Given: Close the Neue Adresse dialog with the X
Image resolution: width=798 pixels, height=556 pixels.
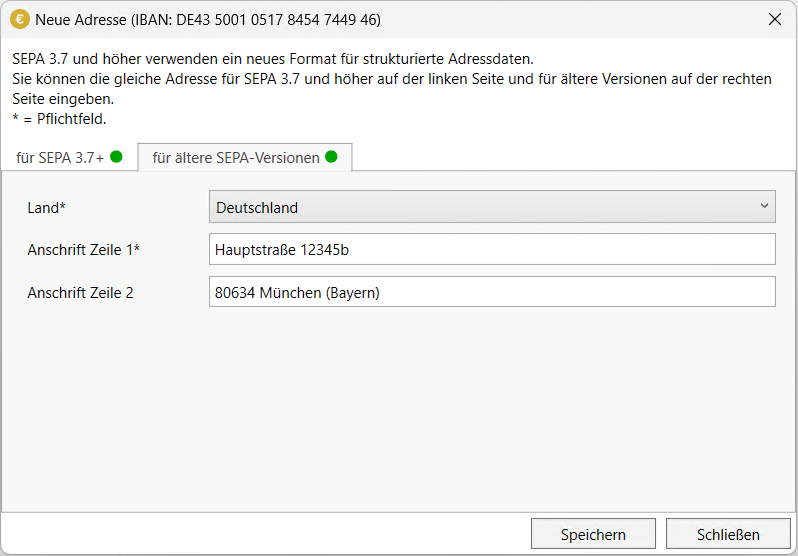Looking at the screenshot, I should [775, 20].
